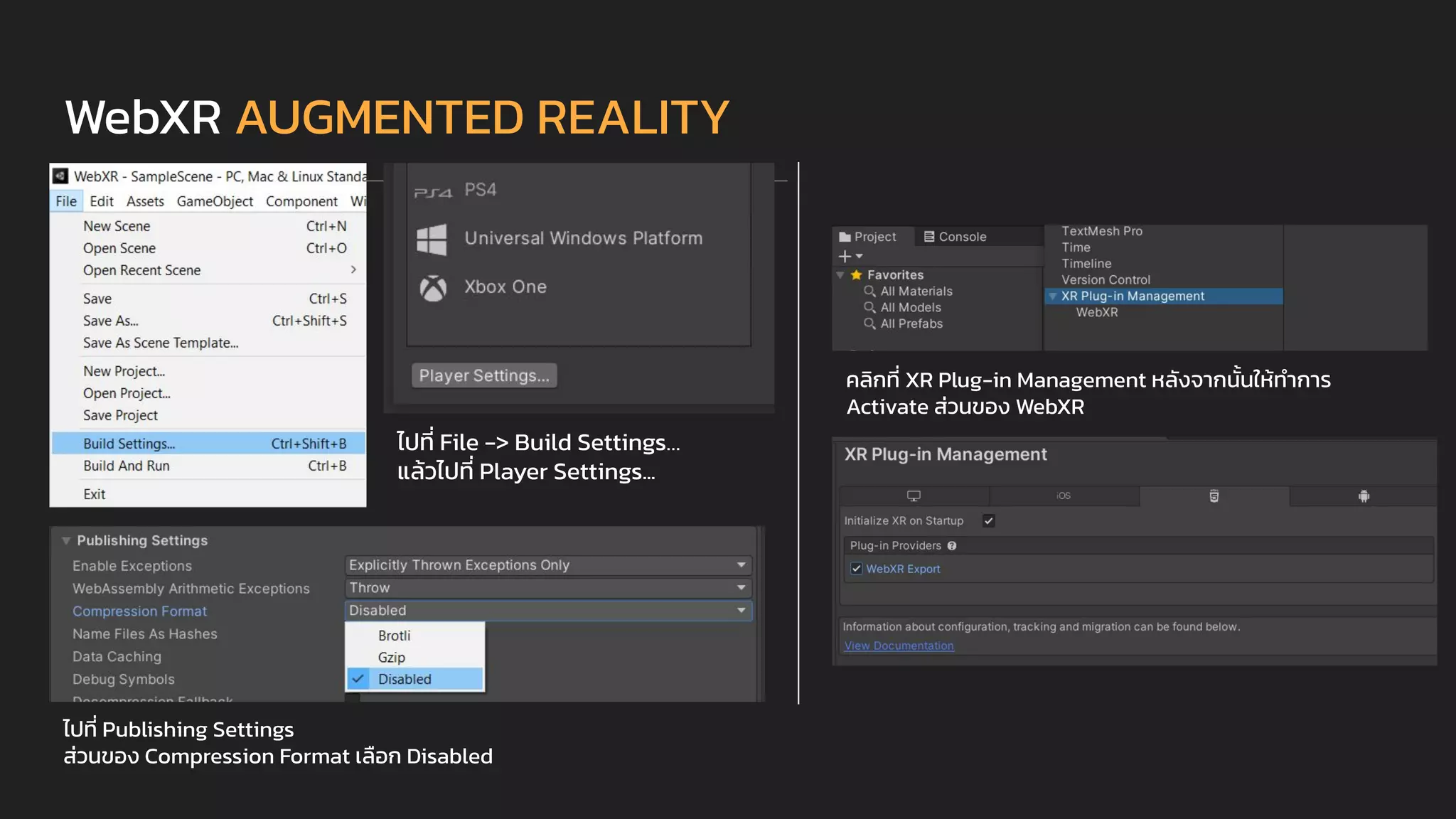Click the All Prefabs search icon
The image size is (1456, 819).
coord(869,323)
